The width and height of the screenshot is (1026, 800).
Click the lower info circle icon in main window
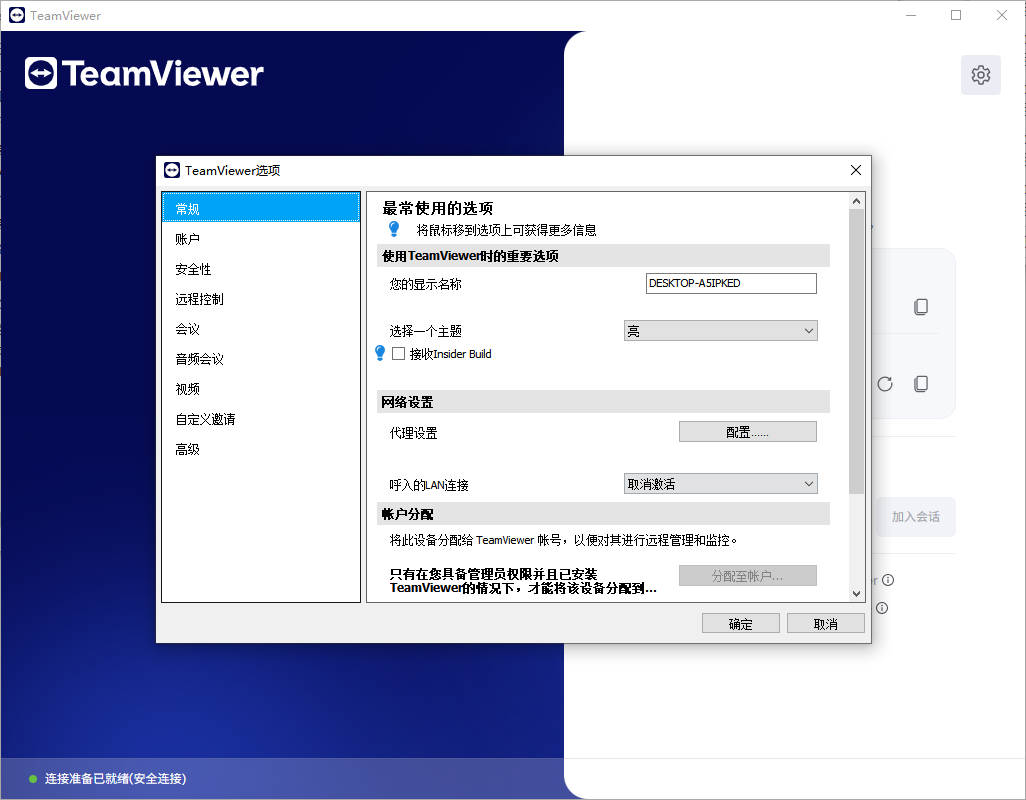[882, 608]
